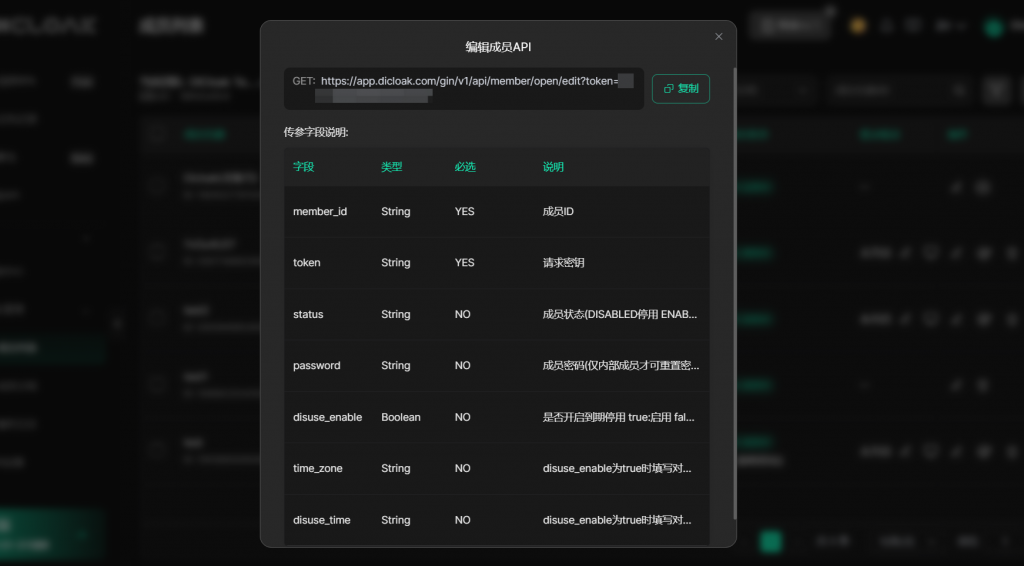Image resolution: width=1024 pixels, height=566 pixels.
Task: Click the Boolean type cell
Action: click(400, 417)
